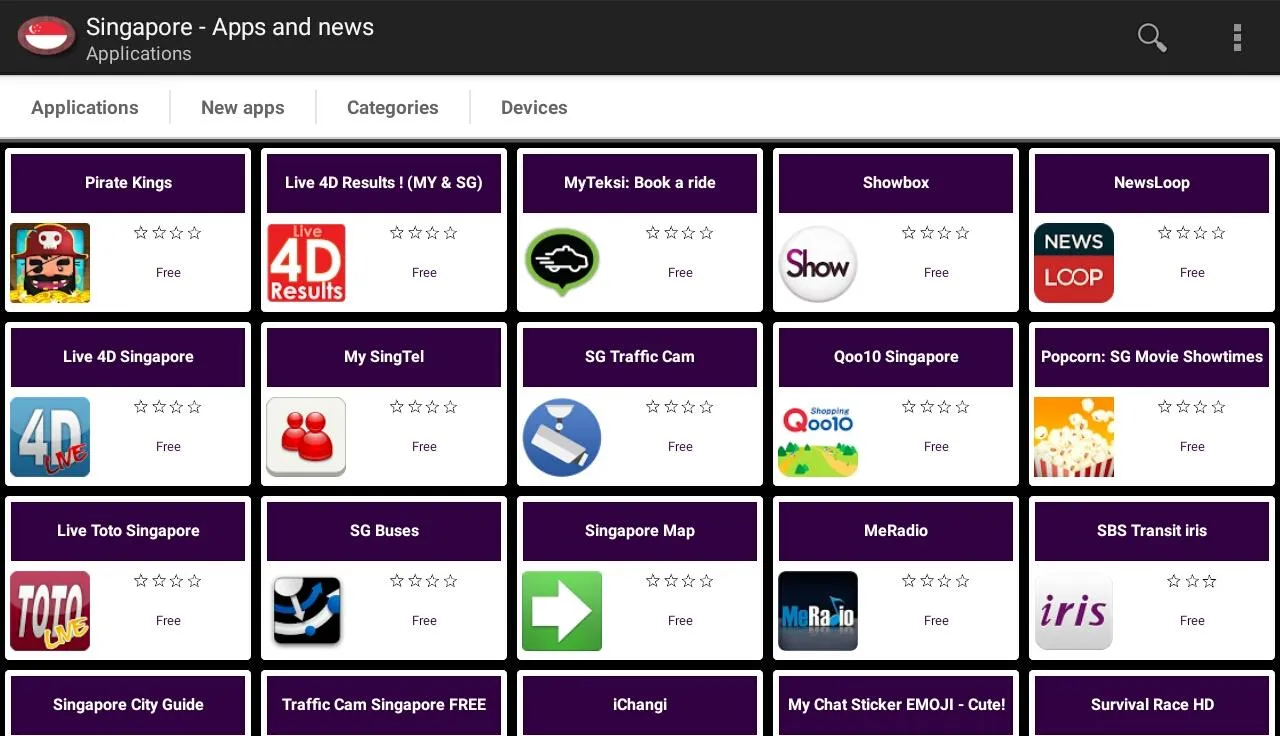
Task: Open the search magnifier icon
Action: [x=1152, y=38]
